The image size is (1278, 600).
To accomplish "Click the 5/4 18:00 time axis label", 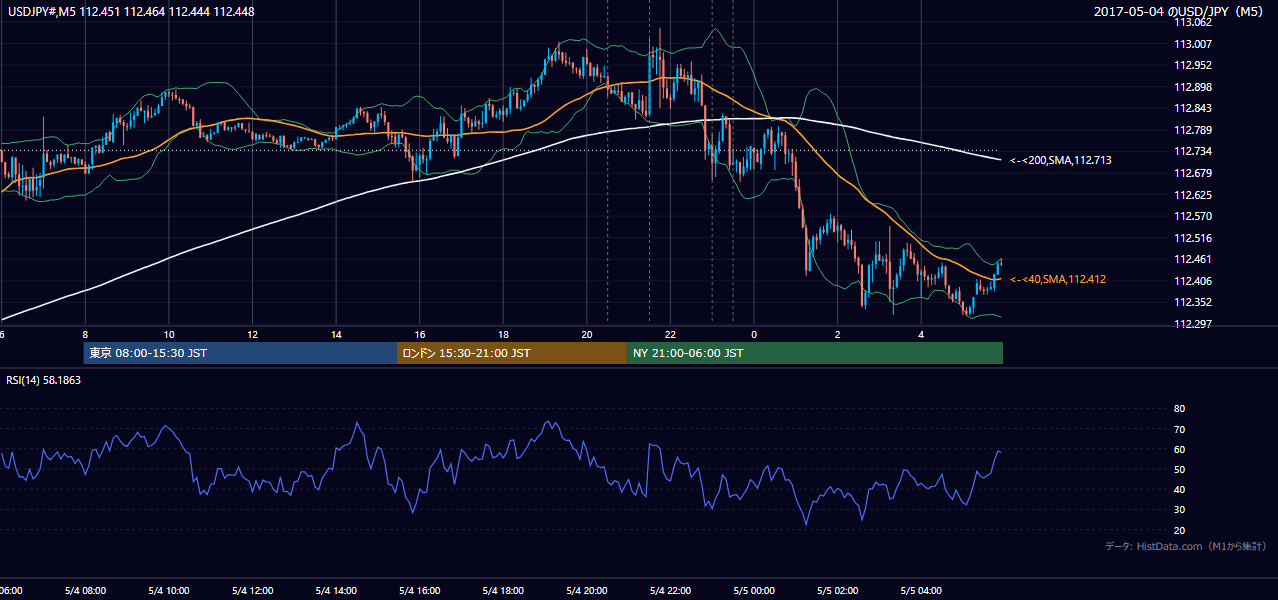I will coord(503,591).
